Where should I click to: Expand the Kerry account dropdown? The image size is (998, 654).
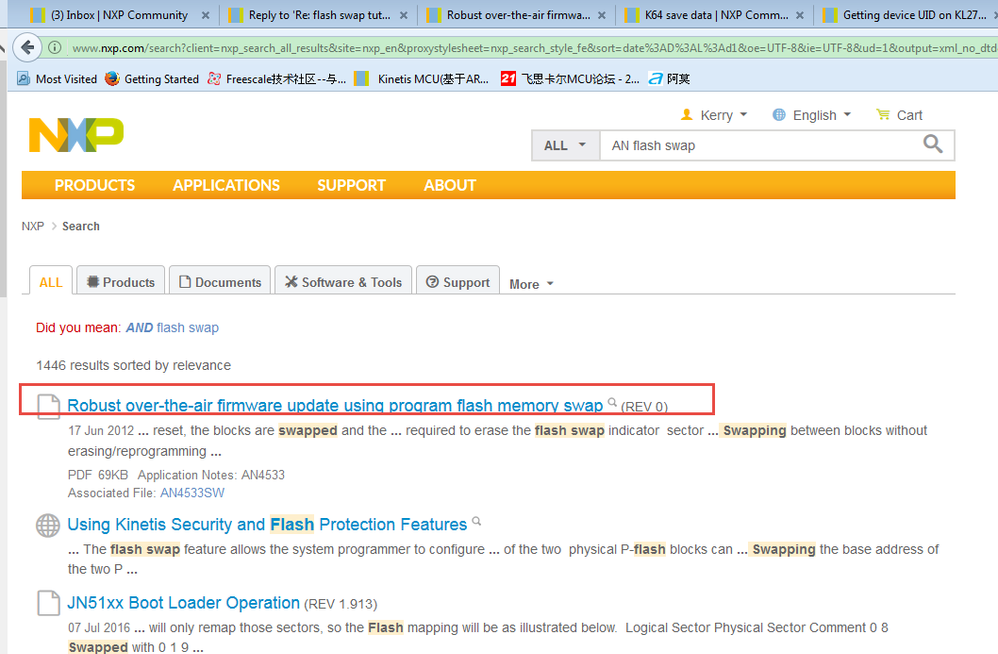click(743, 115)
